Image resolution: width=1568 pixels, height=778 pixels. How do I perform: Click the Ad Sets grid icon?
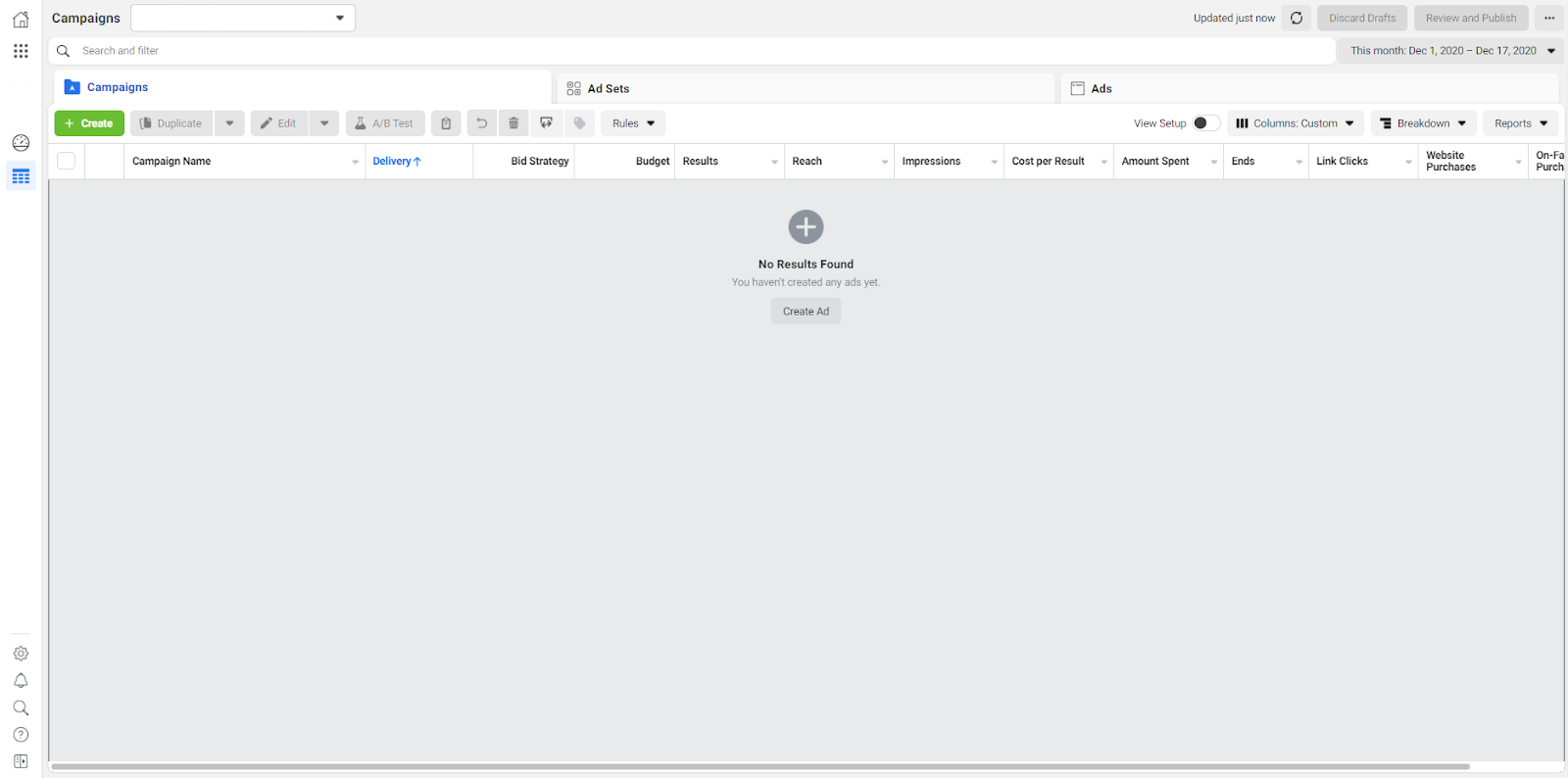[574, 88]
